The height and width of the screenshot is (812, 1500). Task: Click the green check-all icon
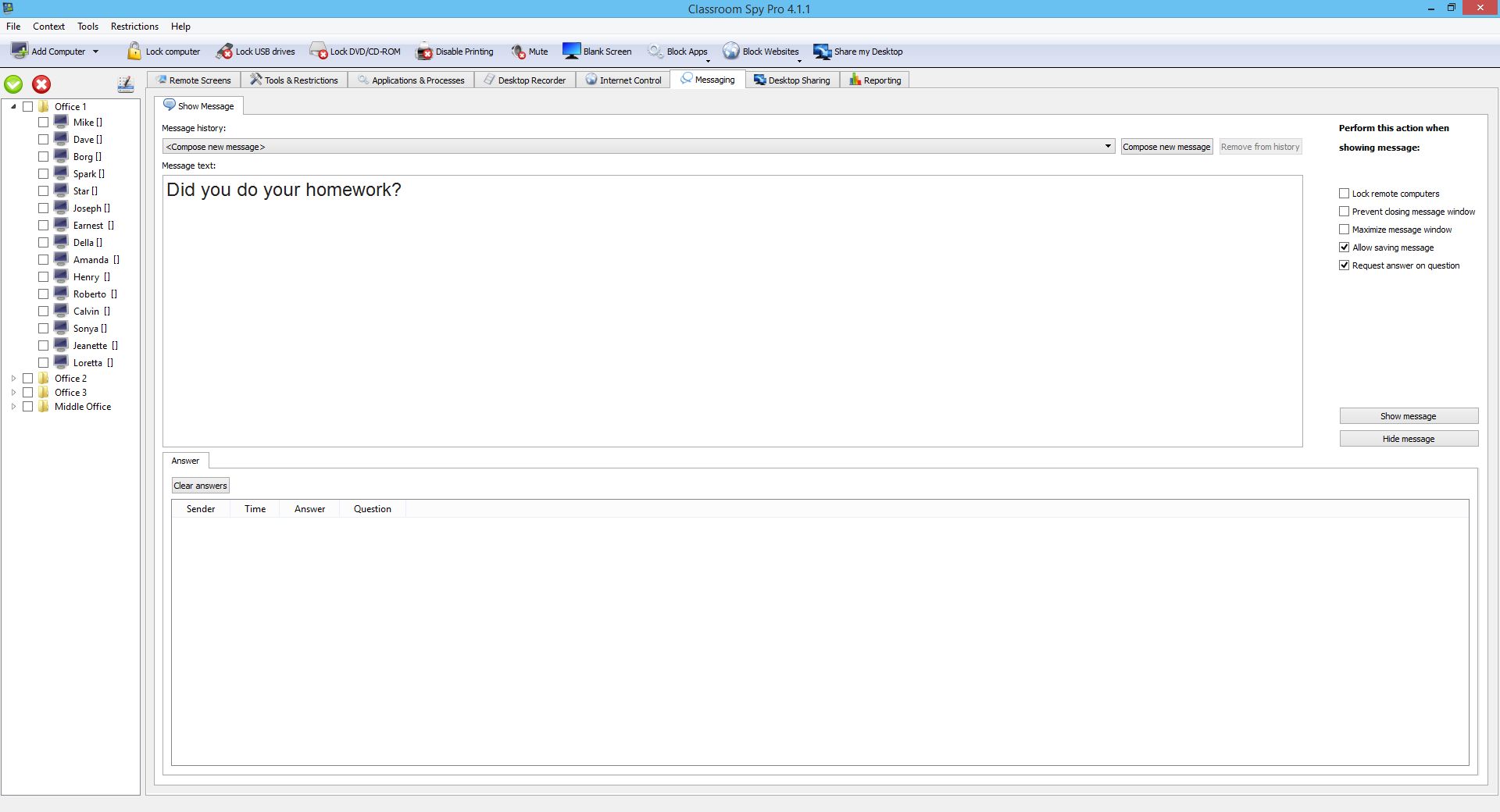point(14,84)
